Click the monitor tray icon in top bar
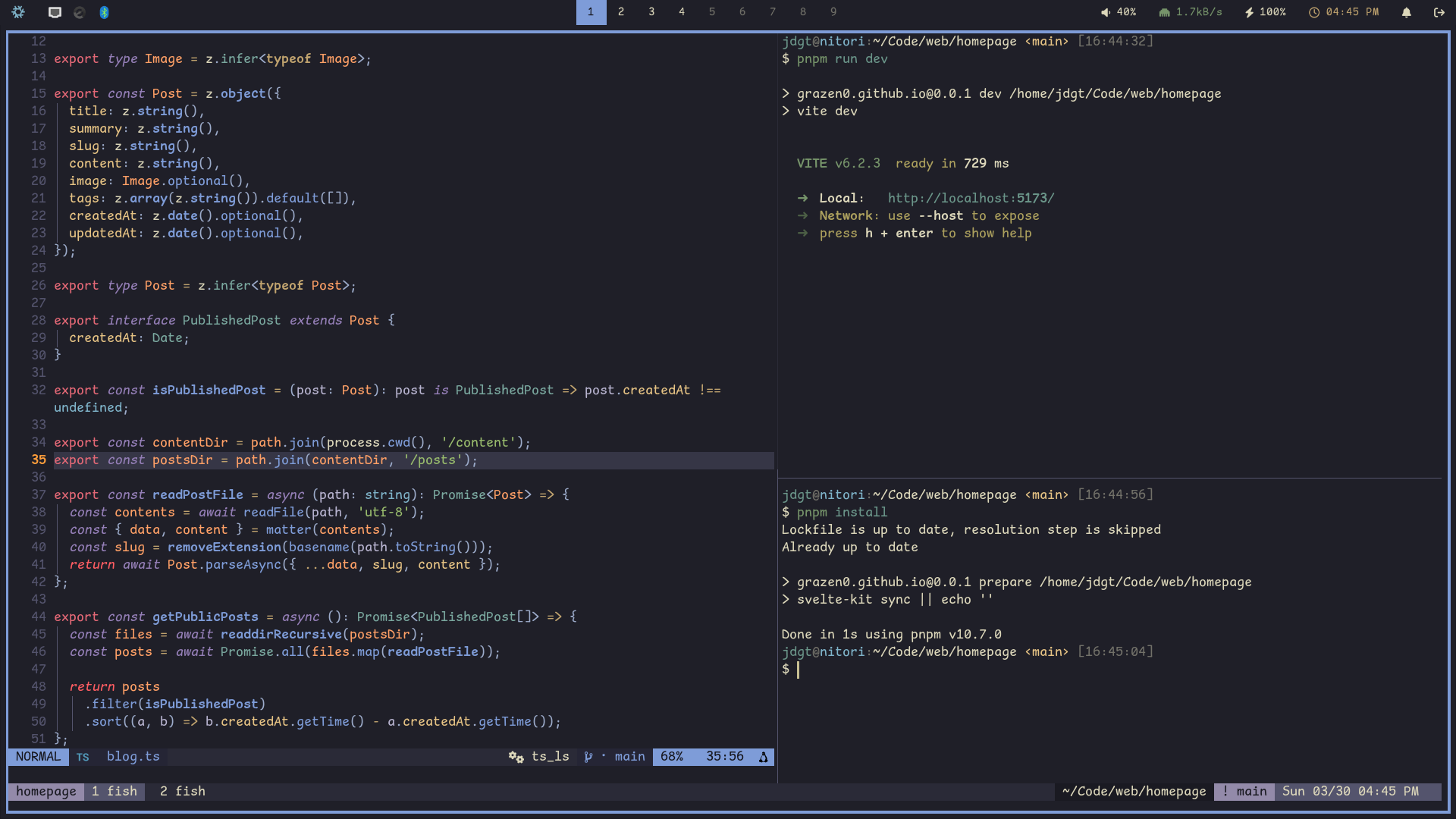Screen dimensions: 1456x819 tap(55, 12)
